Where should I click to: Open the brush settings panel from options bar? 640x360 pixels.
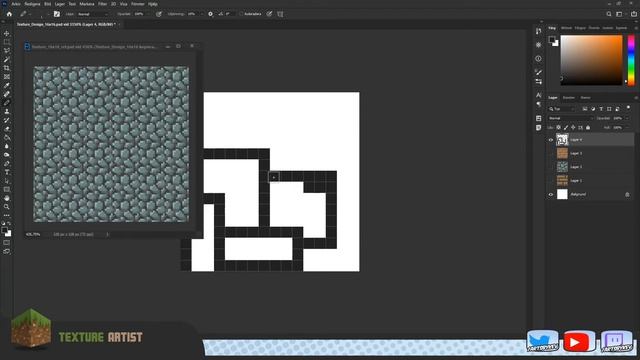click(x=57, y=14)
